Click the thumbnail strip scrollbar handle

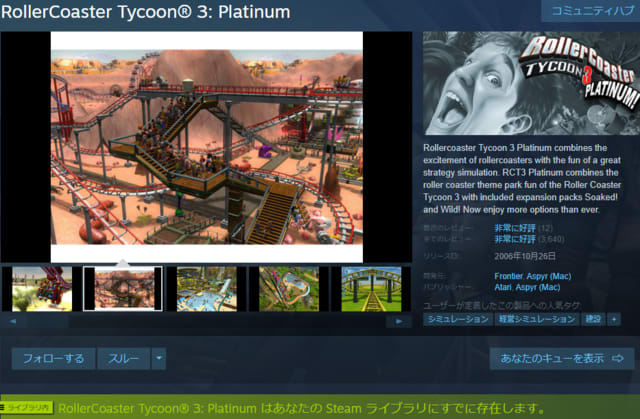point(48,321)
